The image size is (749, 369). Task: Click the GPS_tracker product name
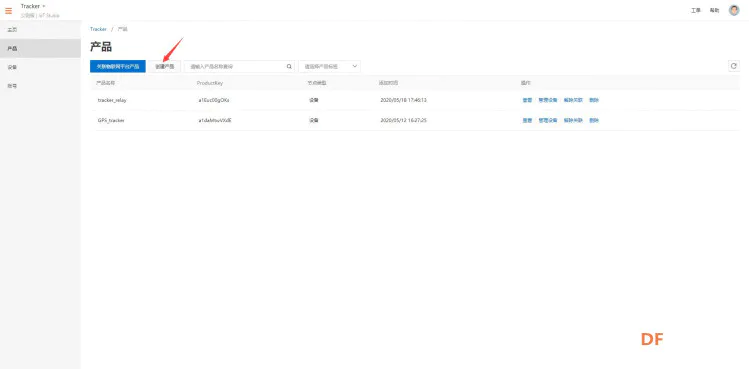(x=111, y=120)
